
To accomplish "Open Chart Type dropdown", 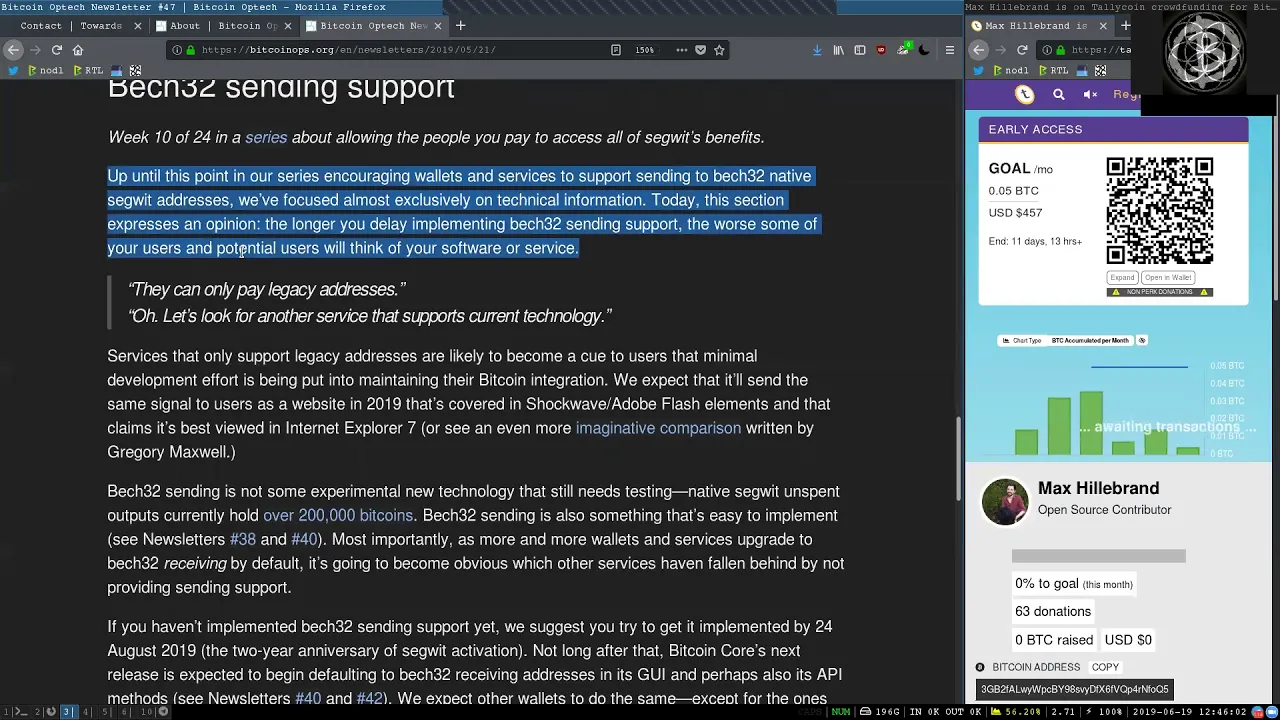I will pos(1066,340).
